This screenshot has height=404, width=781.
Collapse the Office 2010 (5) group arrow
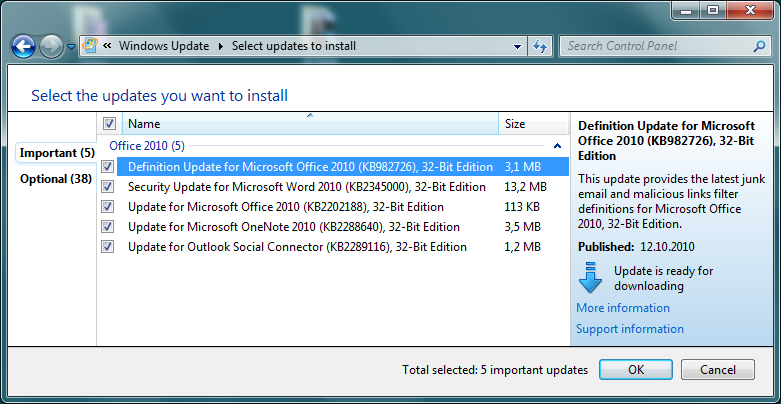click(x=557, y=146)
